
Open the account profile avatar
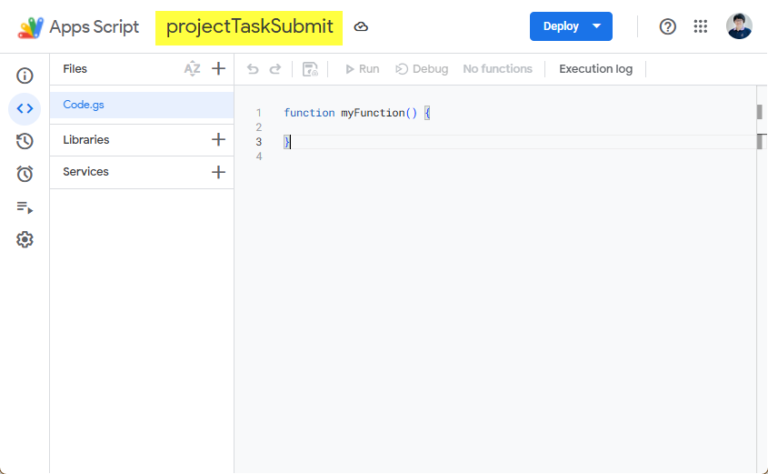[x=739, y=26]
